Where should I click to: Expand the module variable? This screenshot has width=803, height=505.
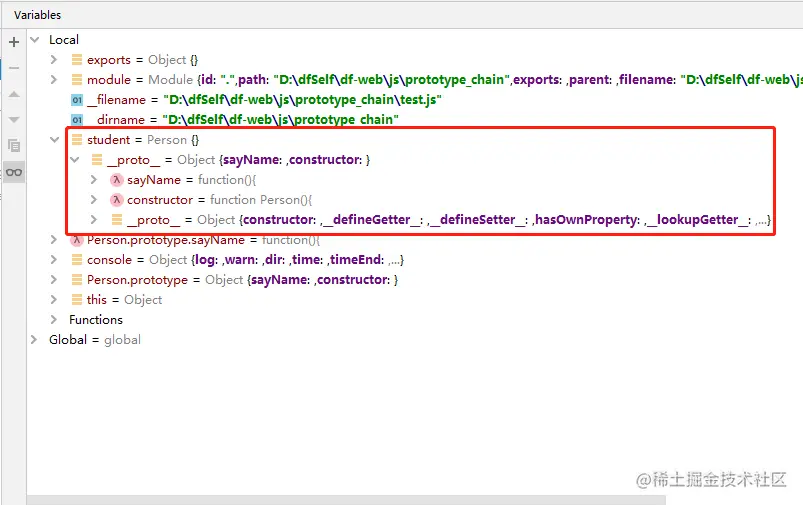point(54,79)
